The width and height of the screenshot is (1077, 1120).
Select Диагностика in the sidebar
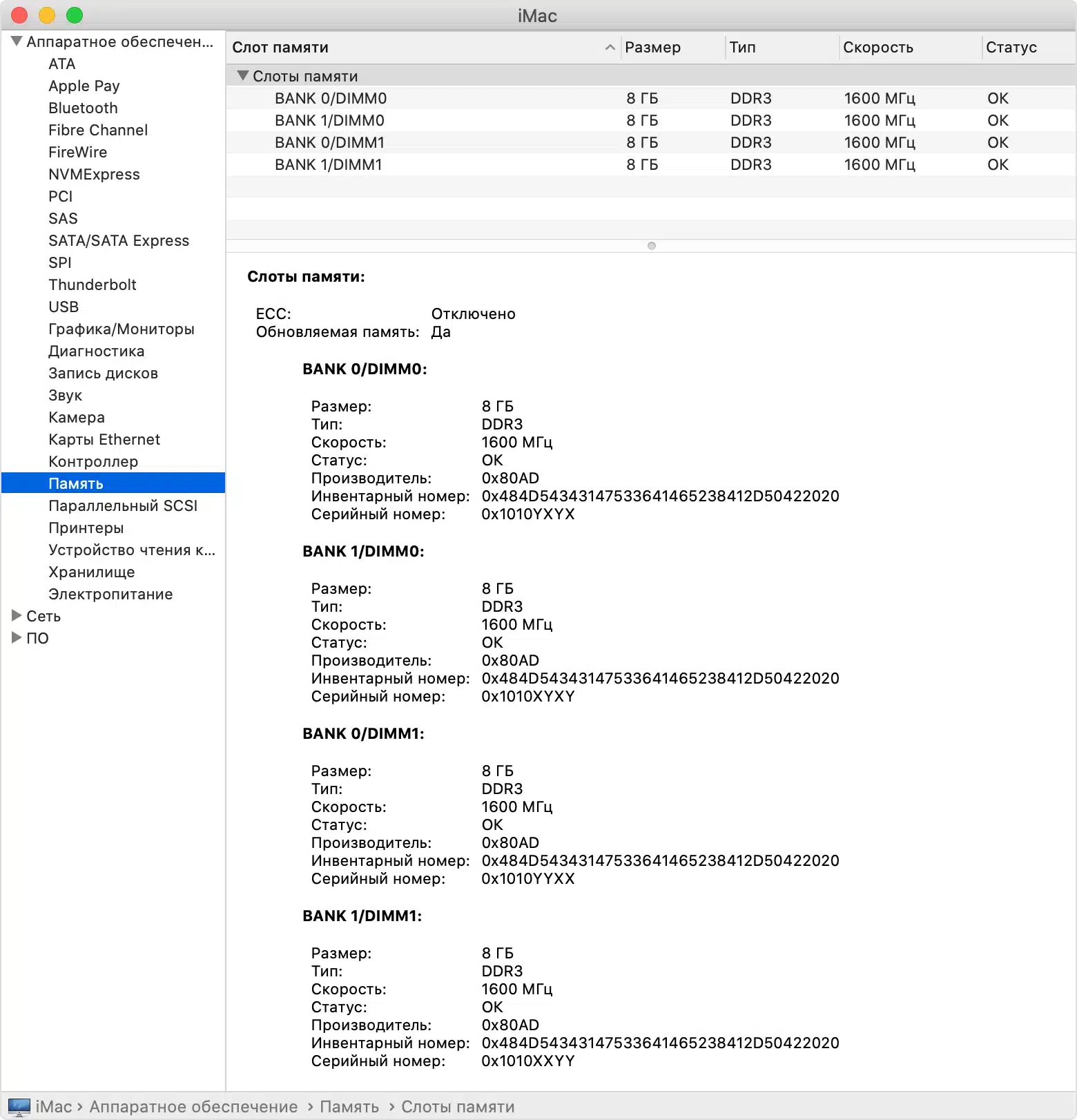97,351
